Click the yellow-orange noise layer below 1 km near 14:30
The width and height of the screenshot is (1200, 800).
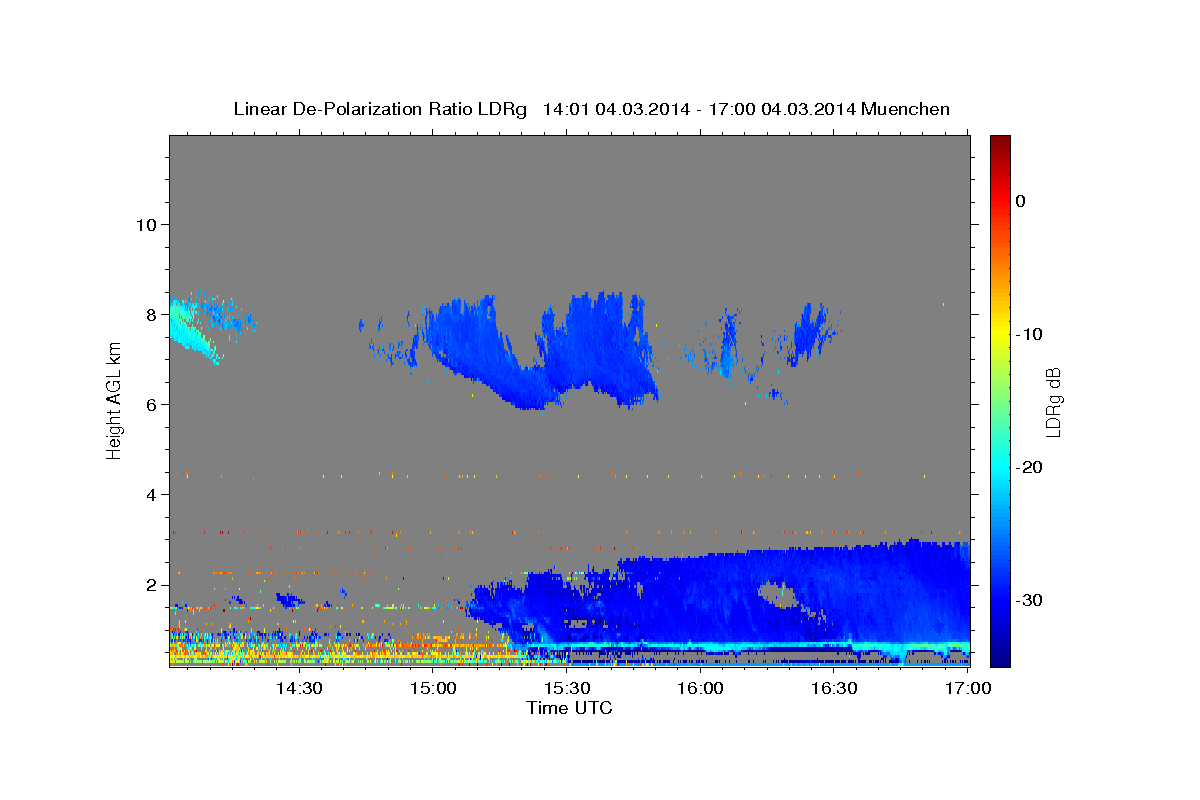(300, 648)
